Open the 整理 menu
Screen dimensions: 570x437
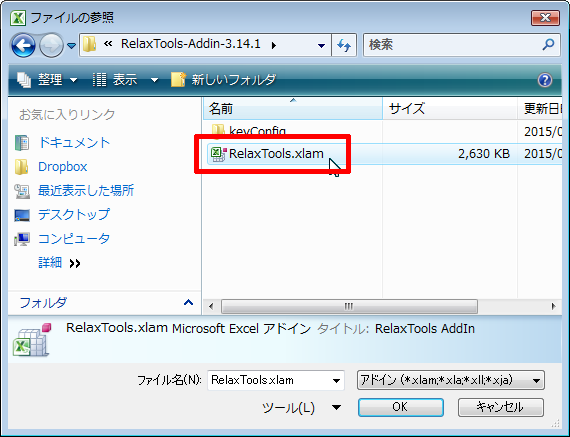47,79
